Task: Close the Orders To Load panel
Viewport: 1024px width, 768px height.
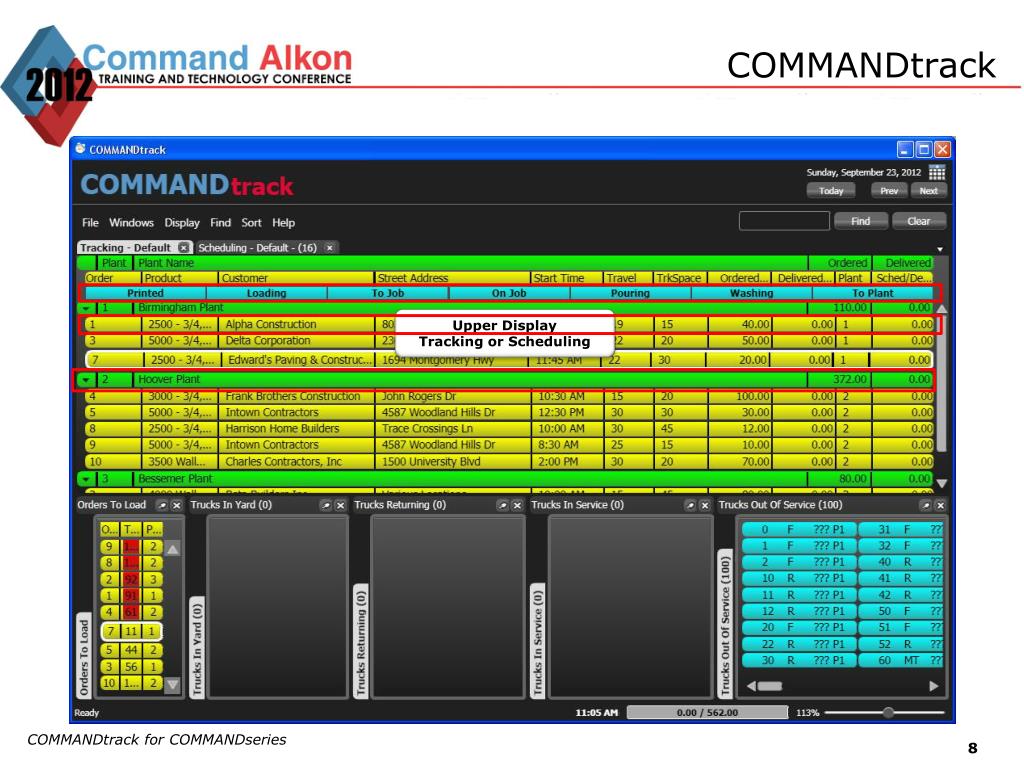Action: [x=176, y=505]
